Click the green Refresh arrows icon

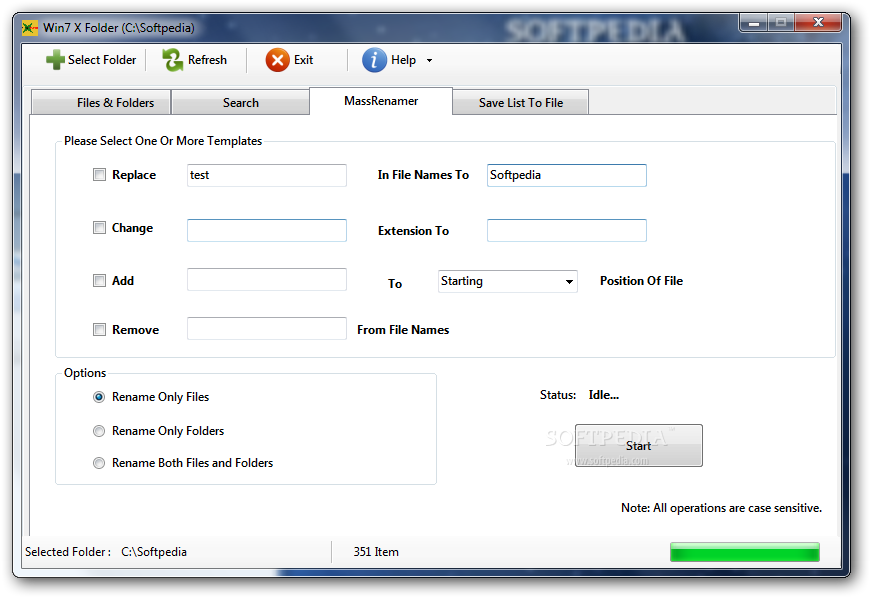click(x=173, y=60)
